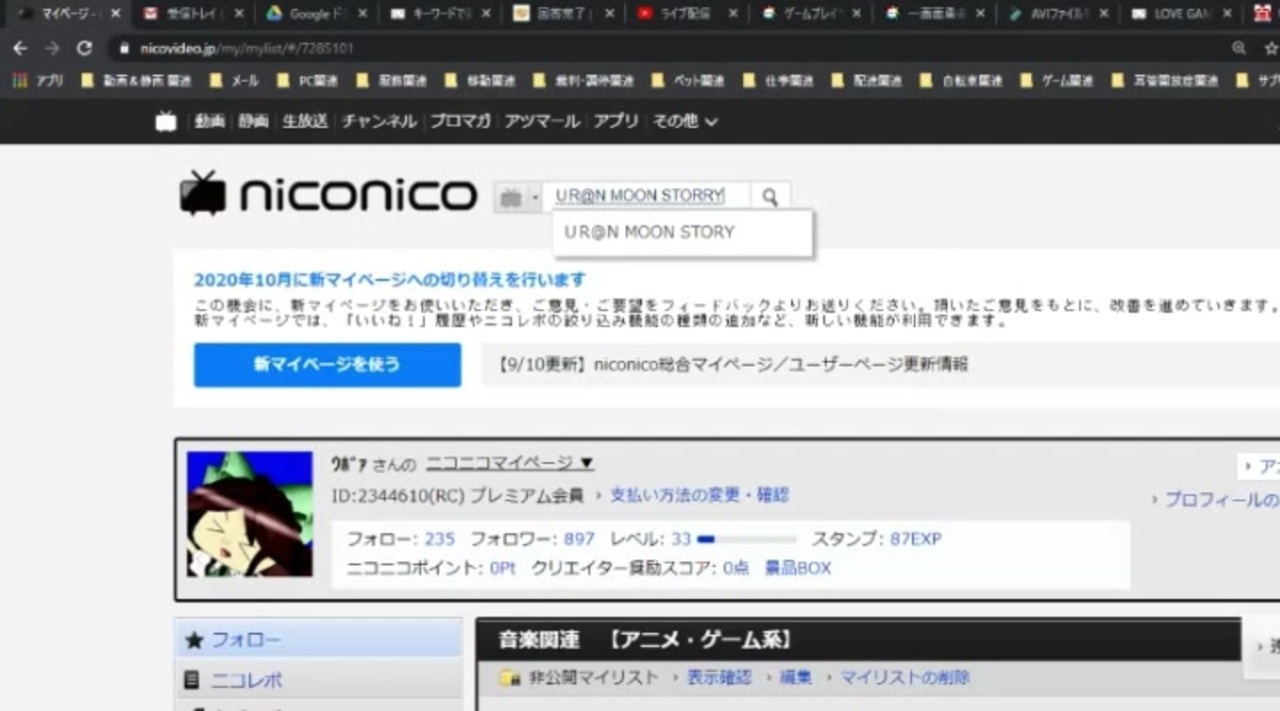This screenshot has width=1280, height=711.
Task: Open チャンネル in the niconico top menu
Action: tap(379, 121)
